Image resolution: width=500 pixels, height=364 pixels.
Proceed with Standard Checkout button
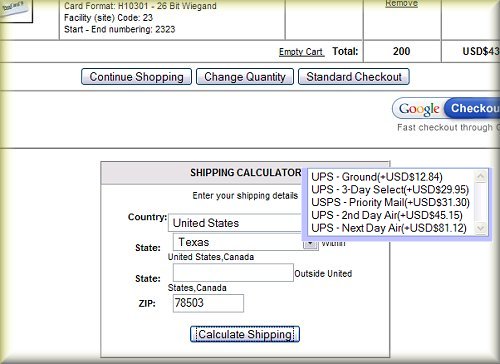(x=354, y=77)
